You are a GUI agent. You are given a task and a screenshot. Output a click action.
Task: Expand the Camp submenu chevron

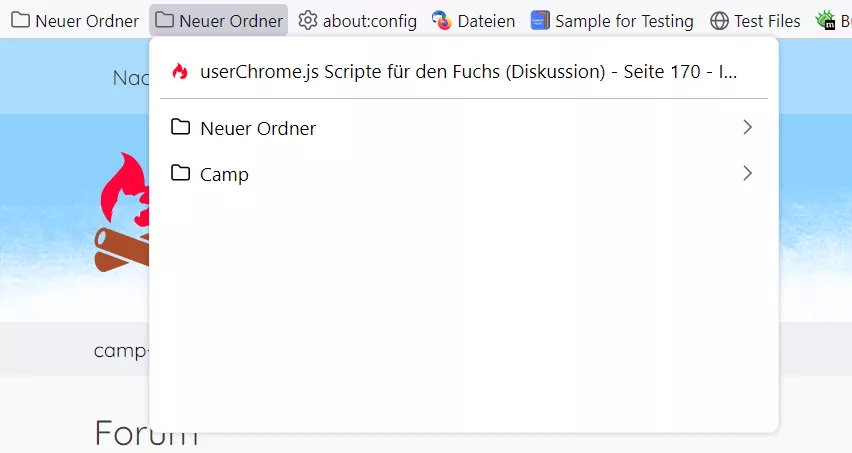coord(748,174)
